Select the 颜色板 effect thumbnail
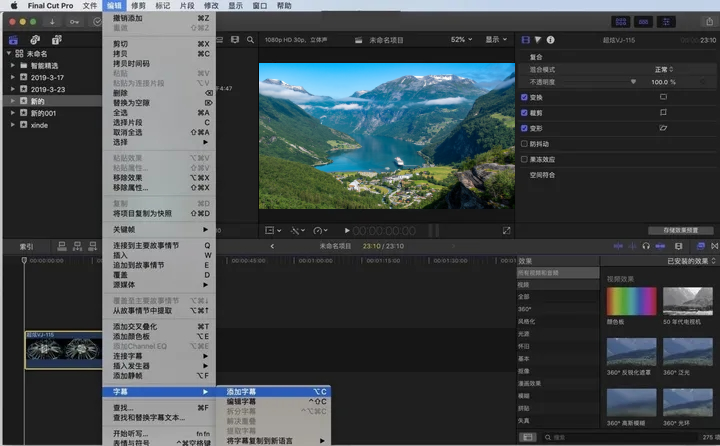720x446 pixels. pos(631,301)
